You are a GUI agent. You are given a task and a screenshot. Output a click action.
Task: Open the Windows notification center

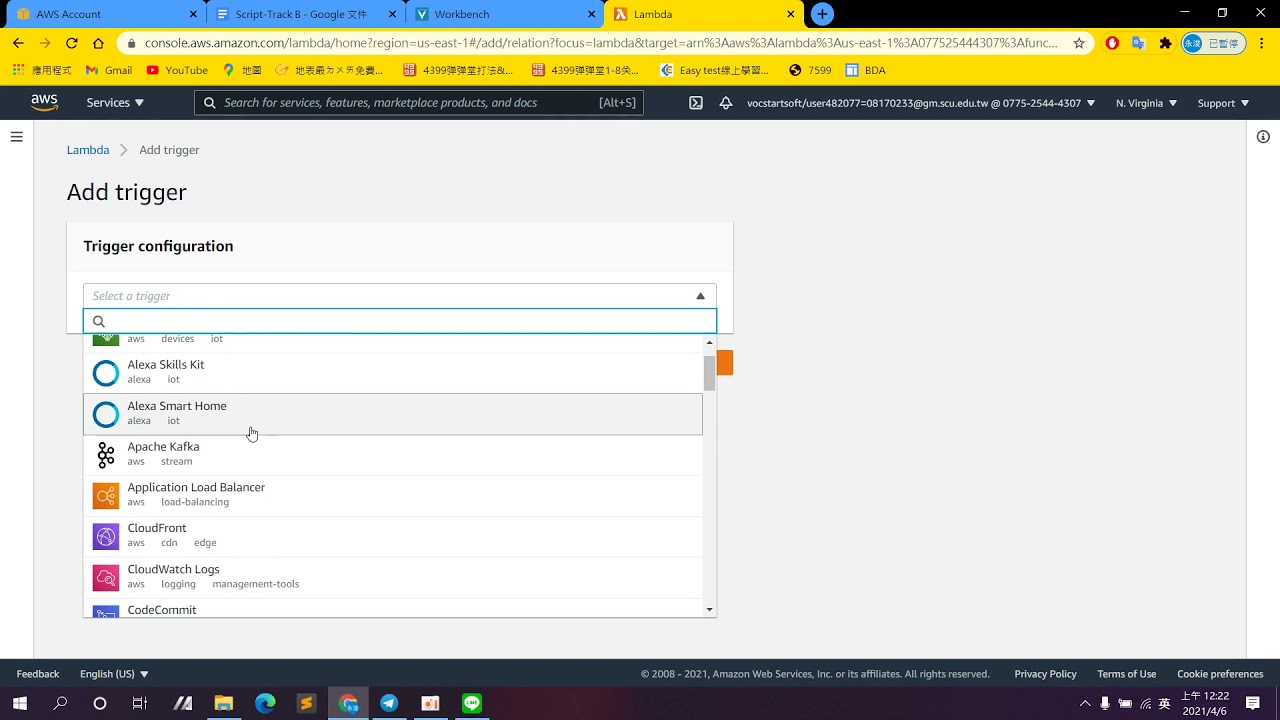[1253, 703]
